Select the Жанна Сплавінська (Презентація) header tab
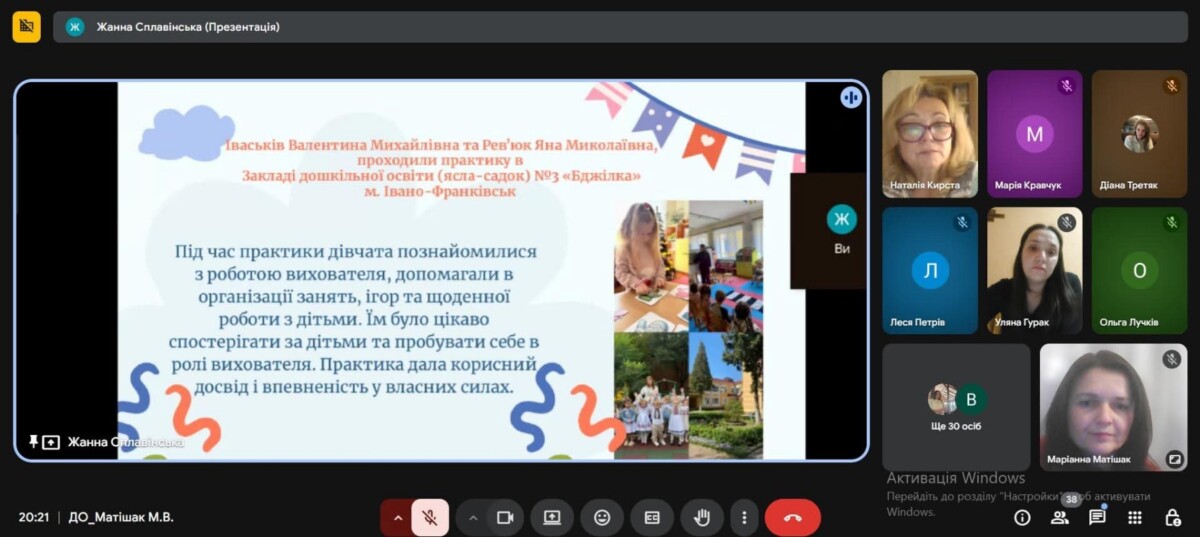 point(188,27)
